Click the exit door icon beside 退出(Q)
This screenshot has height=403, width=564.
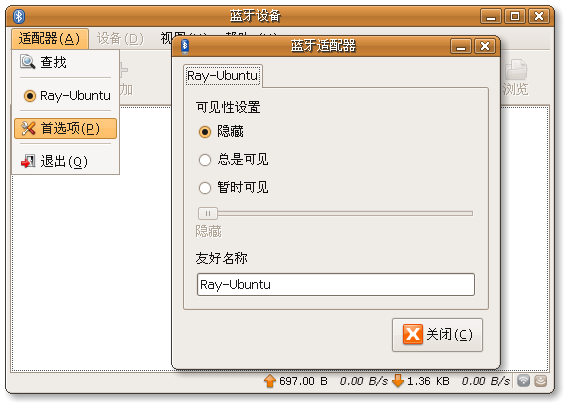pos(28,162)
